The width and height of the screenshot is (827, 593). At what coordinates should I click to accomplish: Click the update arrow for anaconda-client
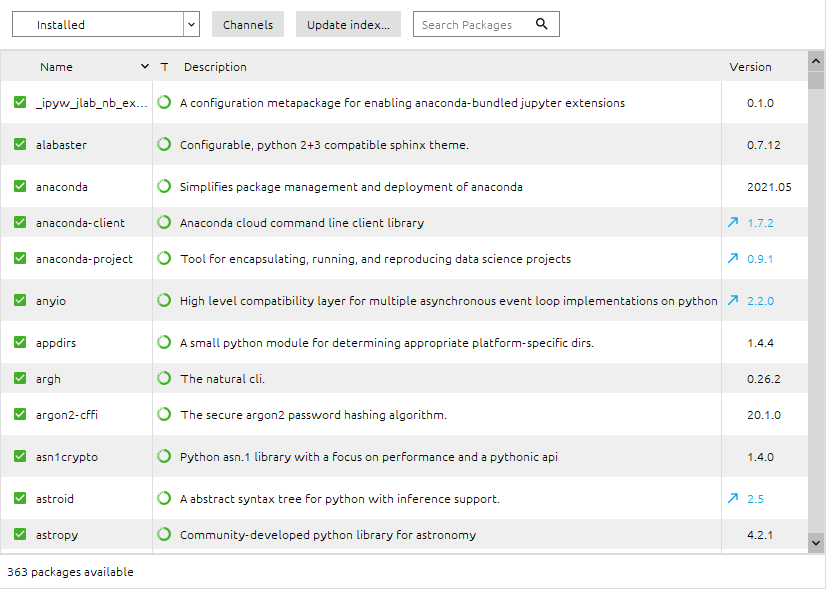pyautogui.click(x=733, y=222)
